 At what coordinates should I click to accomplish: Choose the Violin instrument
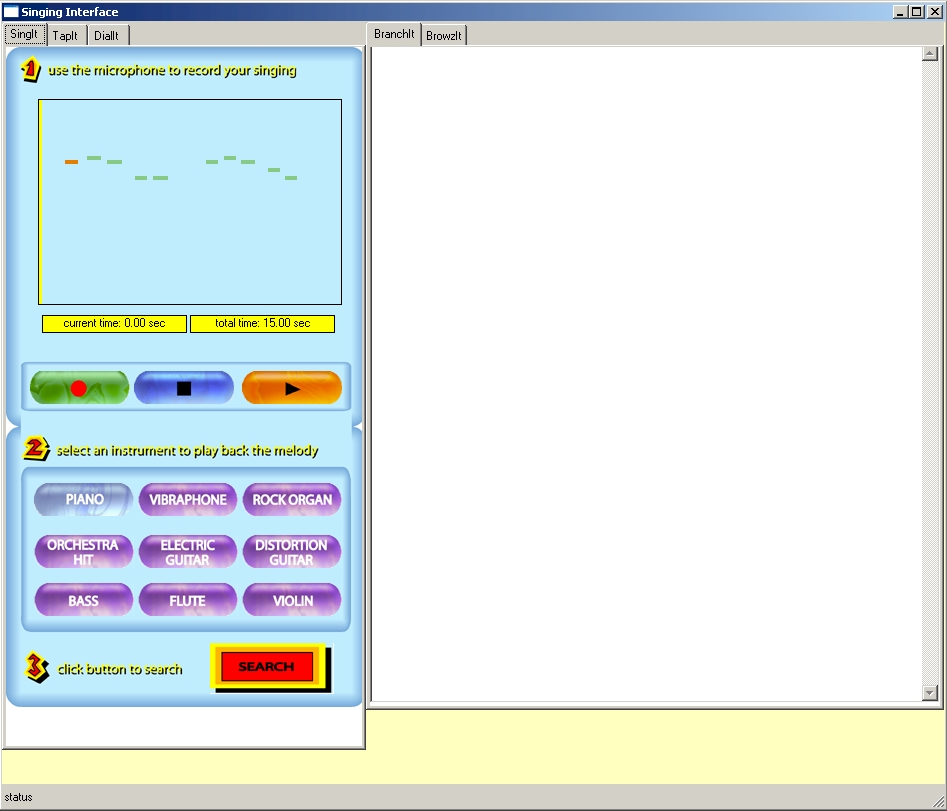292,600
